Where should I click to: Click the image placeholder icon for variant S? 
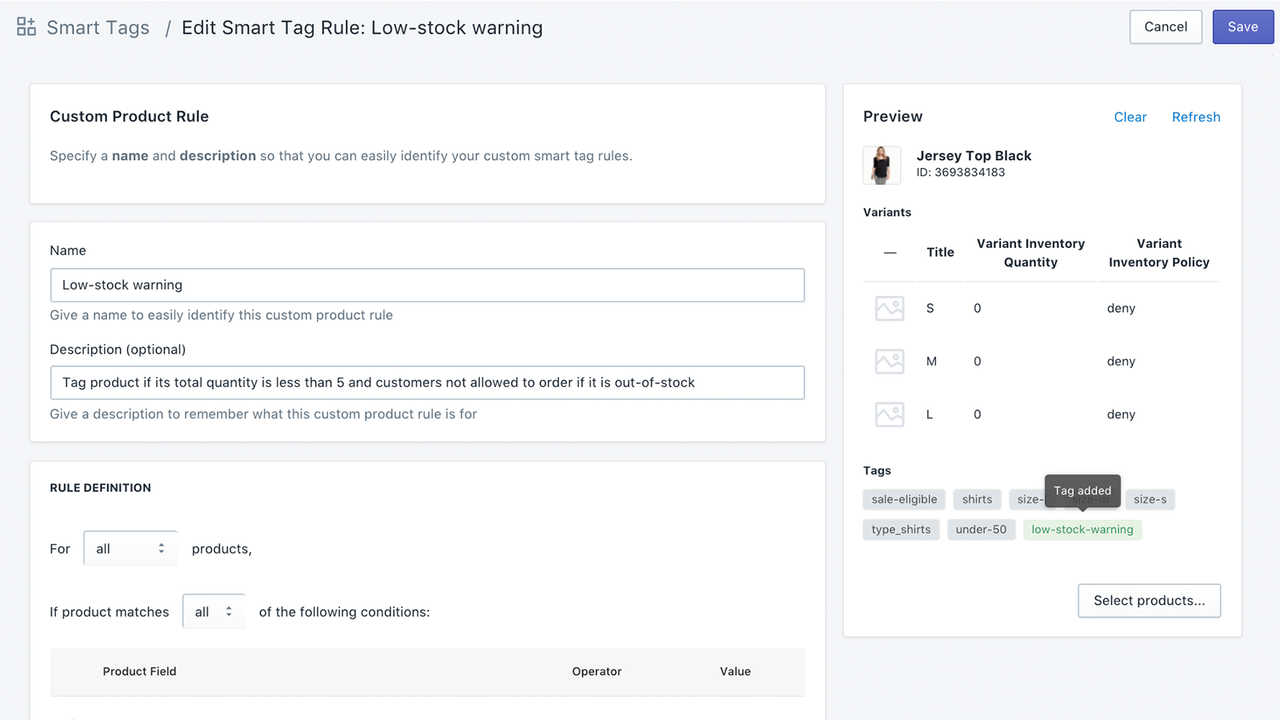tap(889, 308)
